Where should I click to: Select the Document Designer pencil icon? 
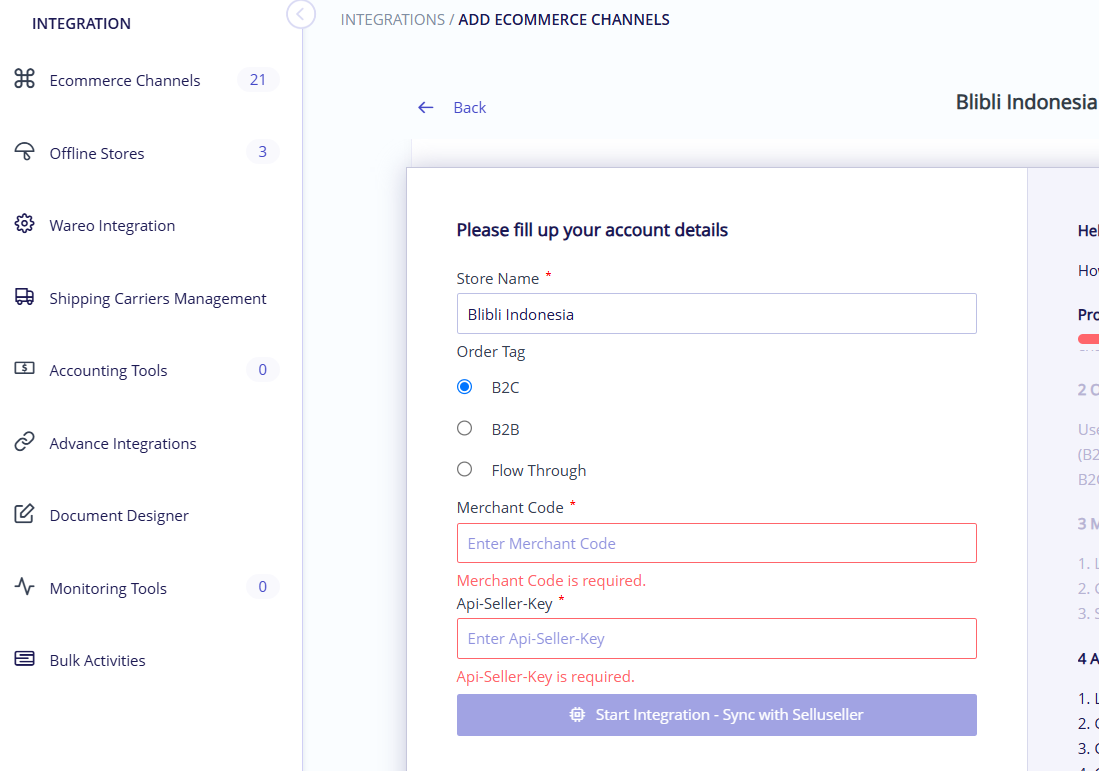point(24,515)
